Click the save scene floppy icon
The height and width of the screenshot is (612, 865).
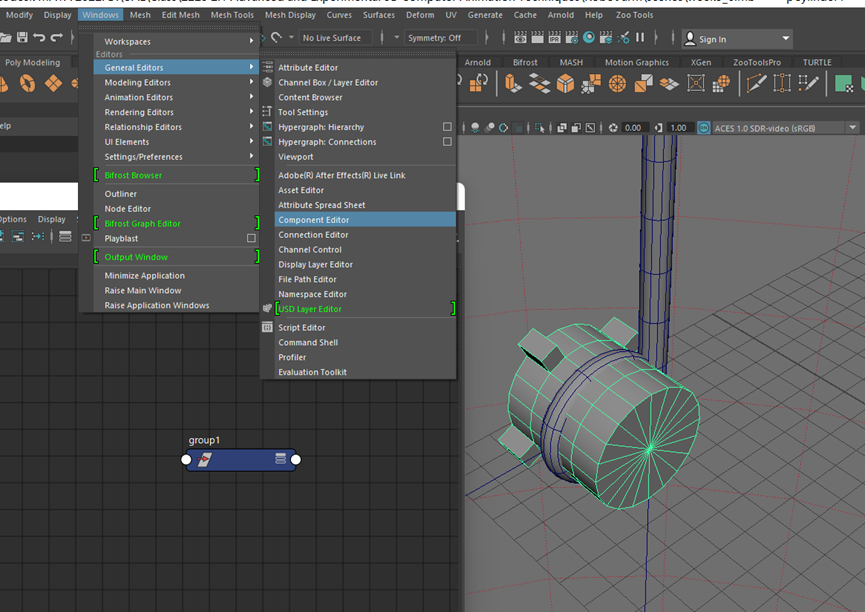point(22,38)
